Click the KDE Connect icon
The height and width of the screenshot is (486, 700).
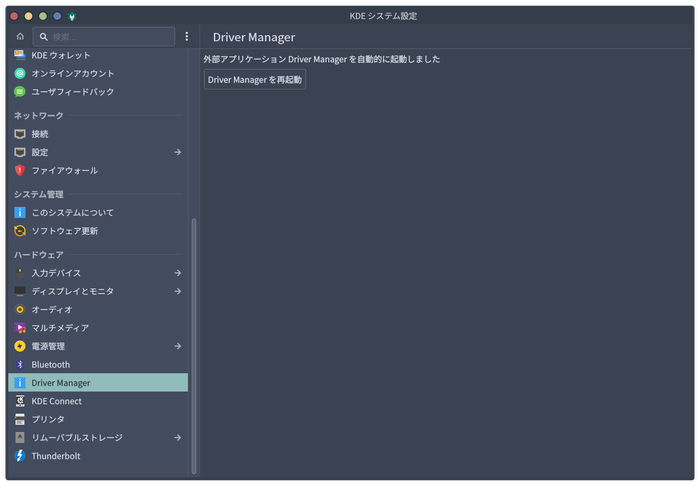pos(20,401)
